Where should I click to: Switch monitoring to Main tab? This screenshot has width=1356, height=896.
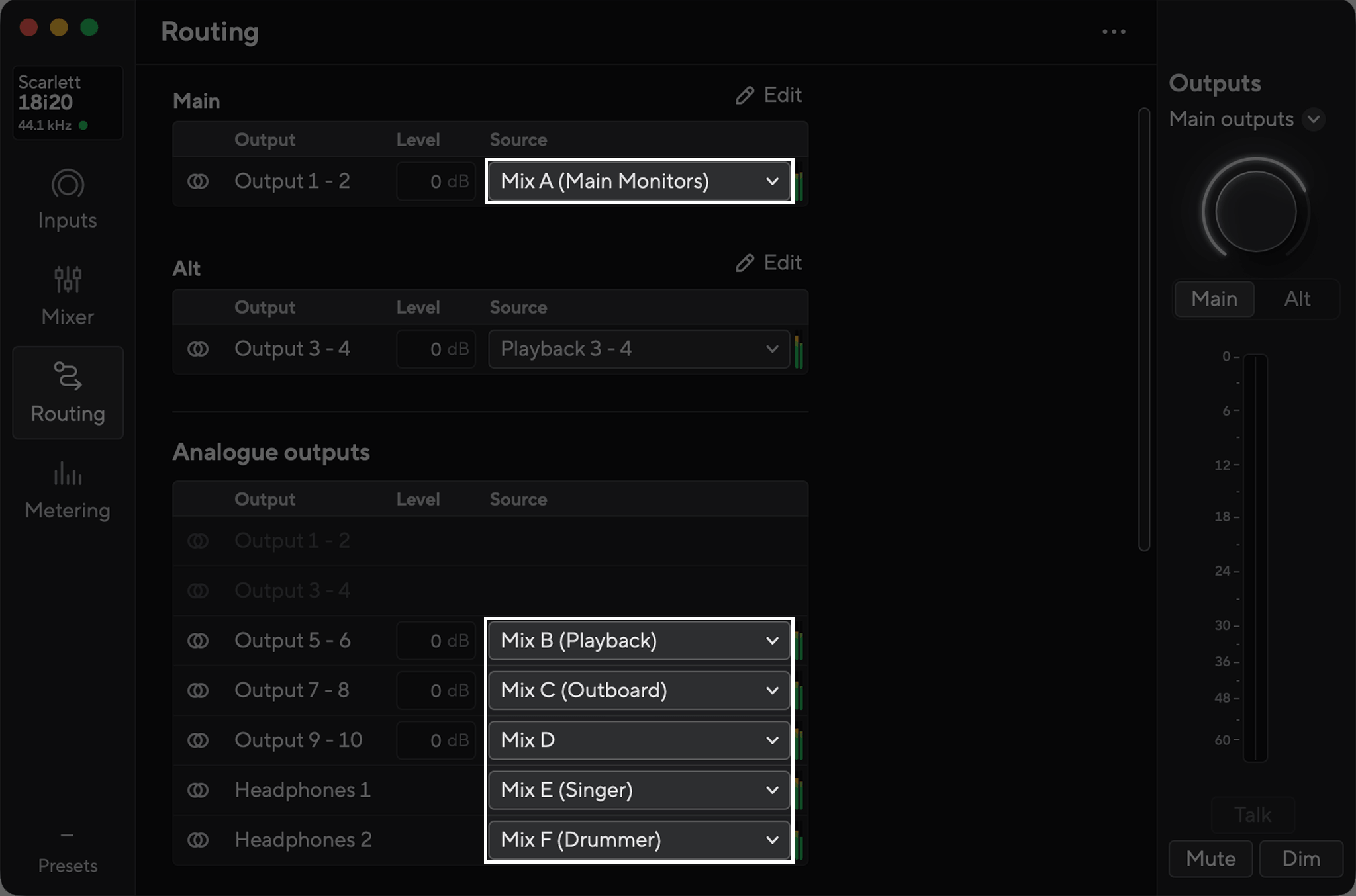point(1214,299)
